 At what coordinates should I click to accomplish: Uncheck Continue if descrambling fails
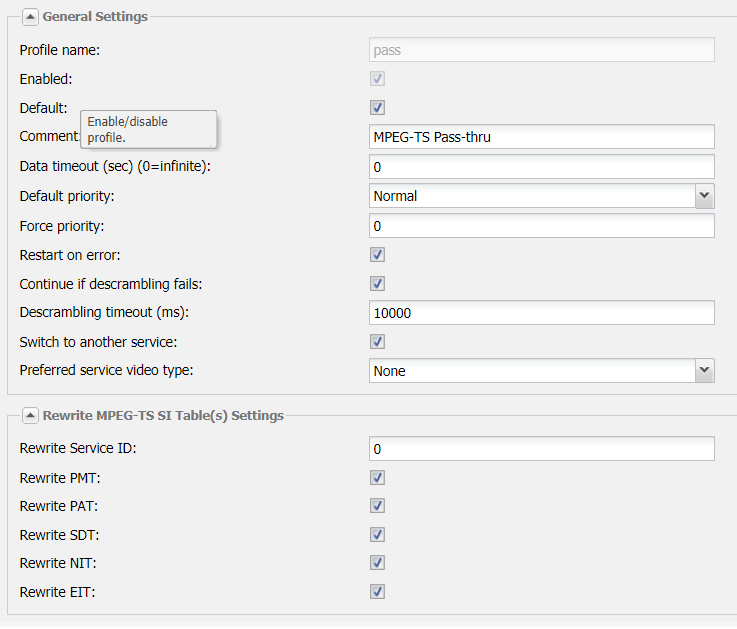pyautogui.click(x=377, y=284)
